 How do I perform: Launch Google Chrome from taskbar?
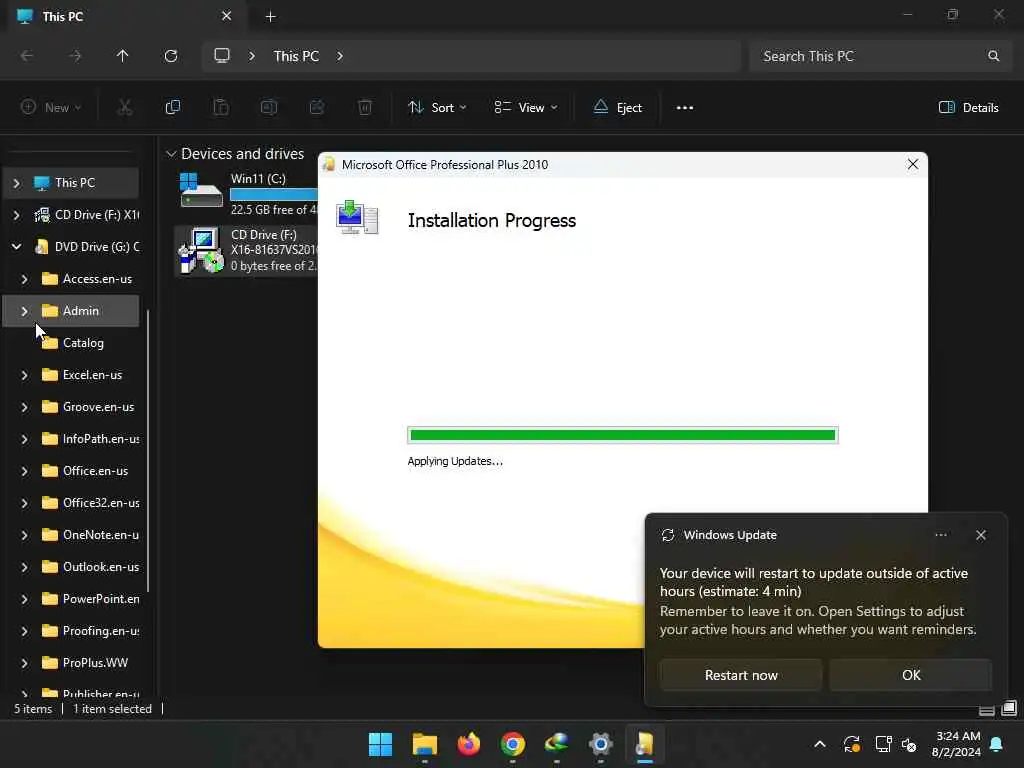(x=513, y=744)
